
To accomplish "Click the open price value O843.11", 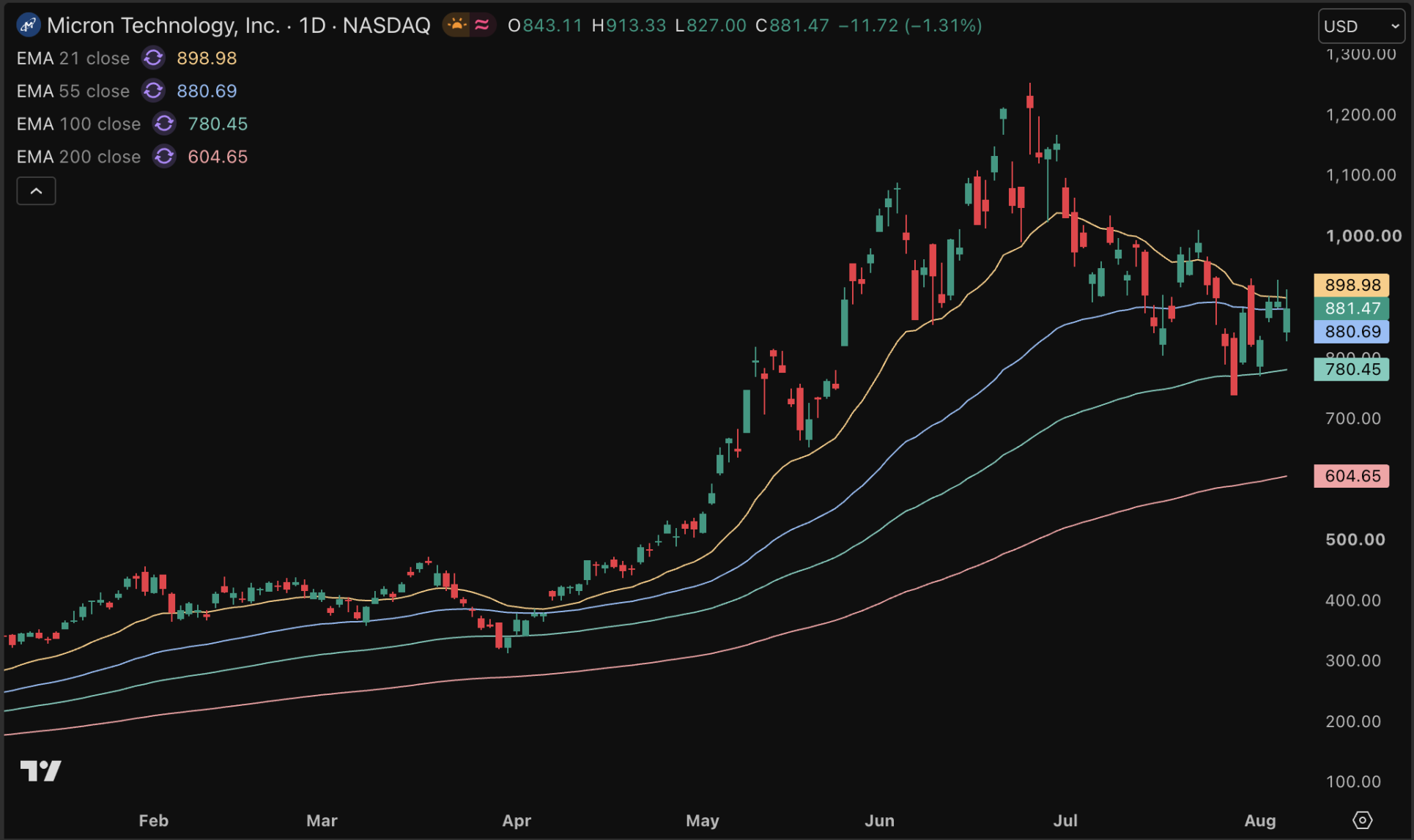I will (x=545, y=26).
